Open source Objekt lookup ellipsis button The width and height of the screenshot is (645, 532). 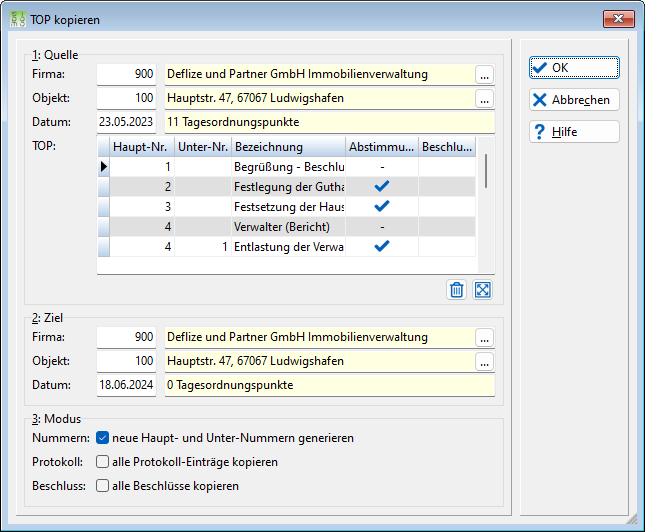(484, 98)
